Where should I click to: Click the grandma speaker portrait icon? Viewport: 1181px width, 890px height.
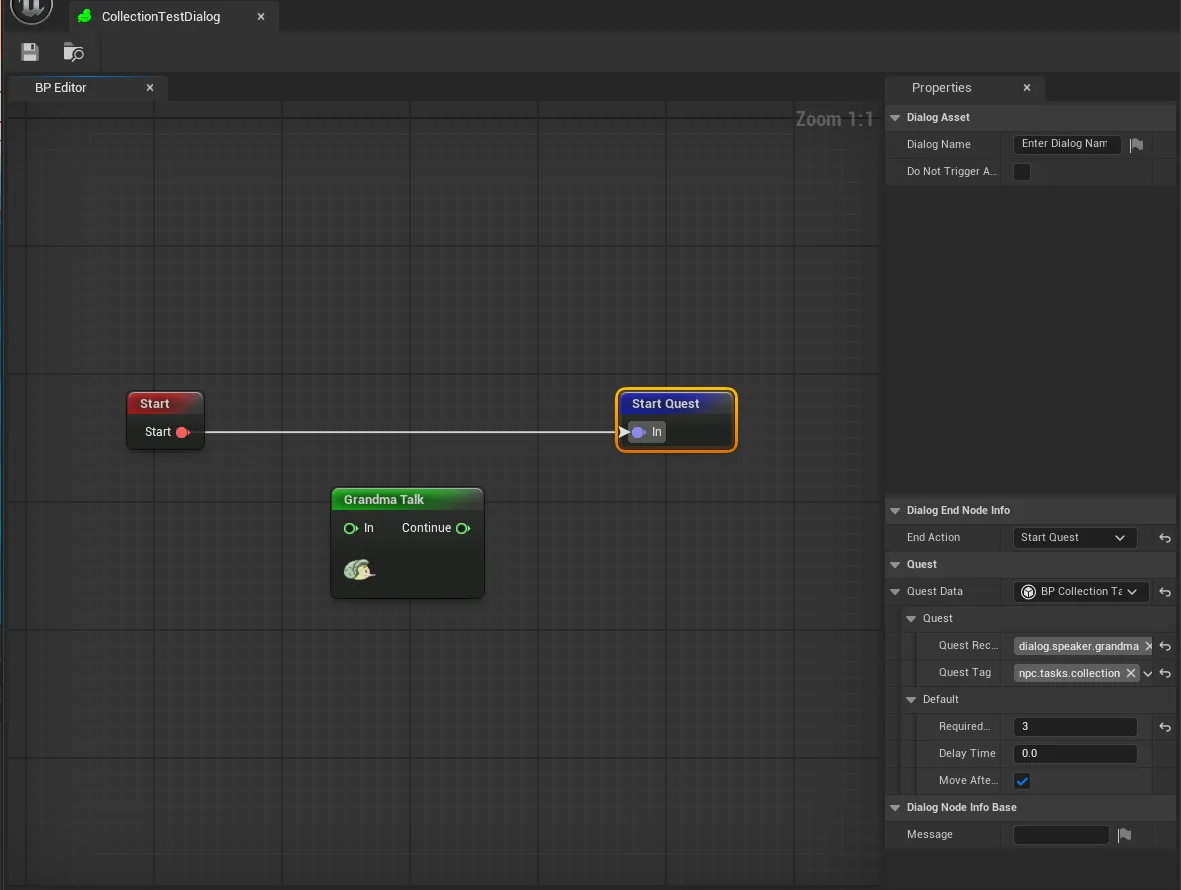point(359,570)
